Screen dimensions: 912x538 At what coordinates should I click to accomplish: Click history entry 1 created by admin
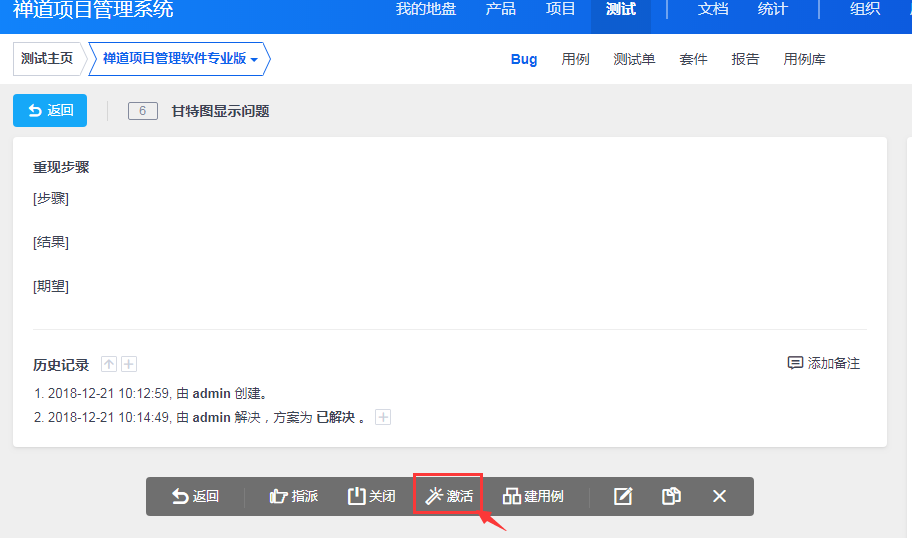[x=151, y=394]
